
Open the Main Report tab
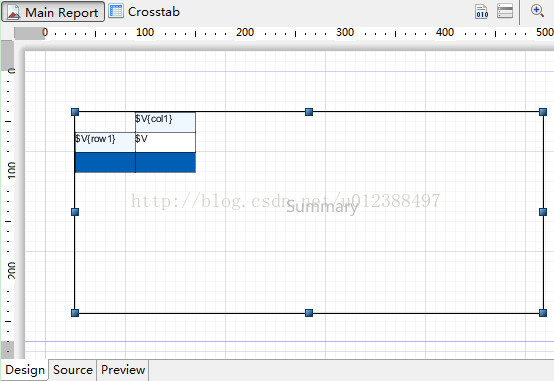click(x=53, y=12)
